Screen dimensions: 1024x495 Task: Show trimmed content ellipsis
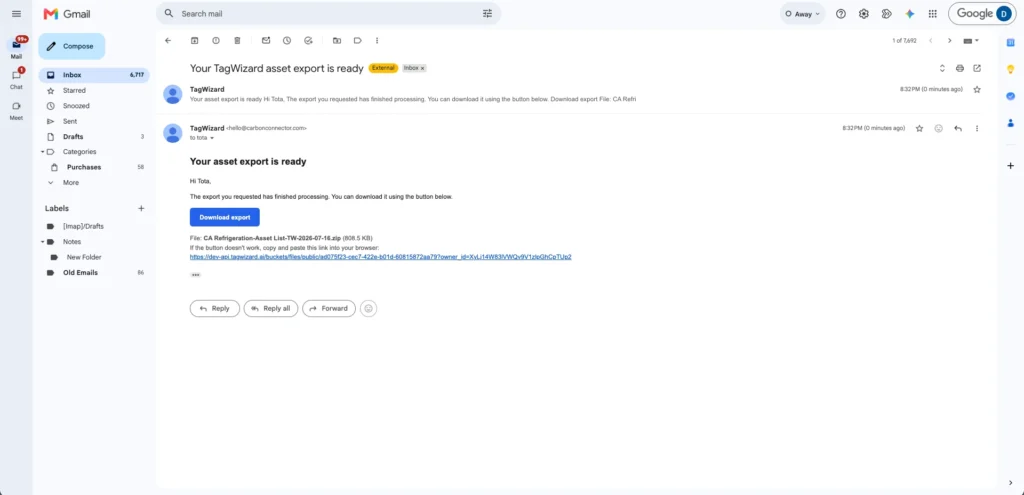[x=195, y=275]
